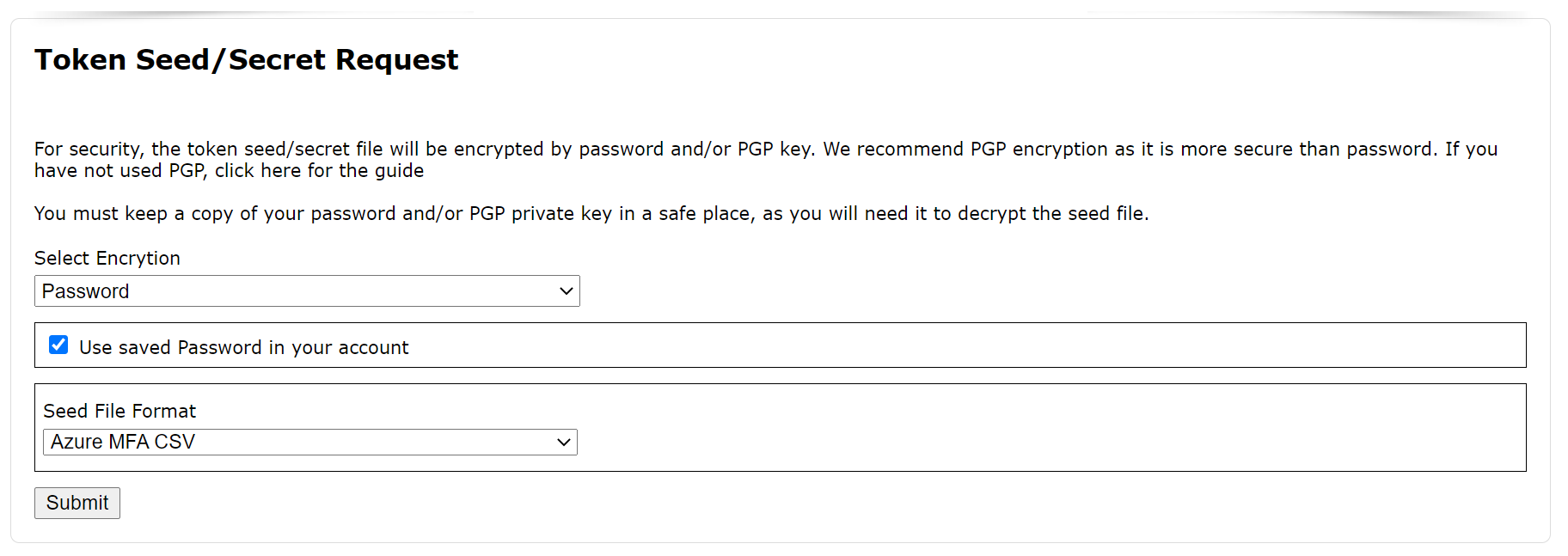The width and height of the screenshot is (1568, 556).
Task: Click the word 'guide' in the intro text
Action: tap(399, 171)
